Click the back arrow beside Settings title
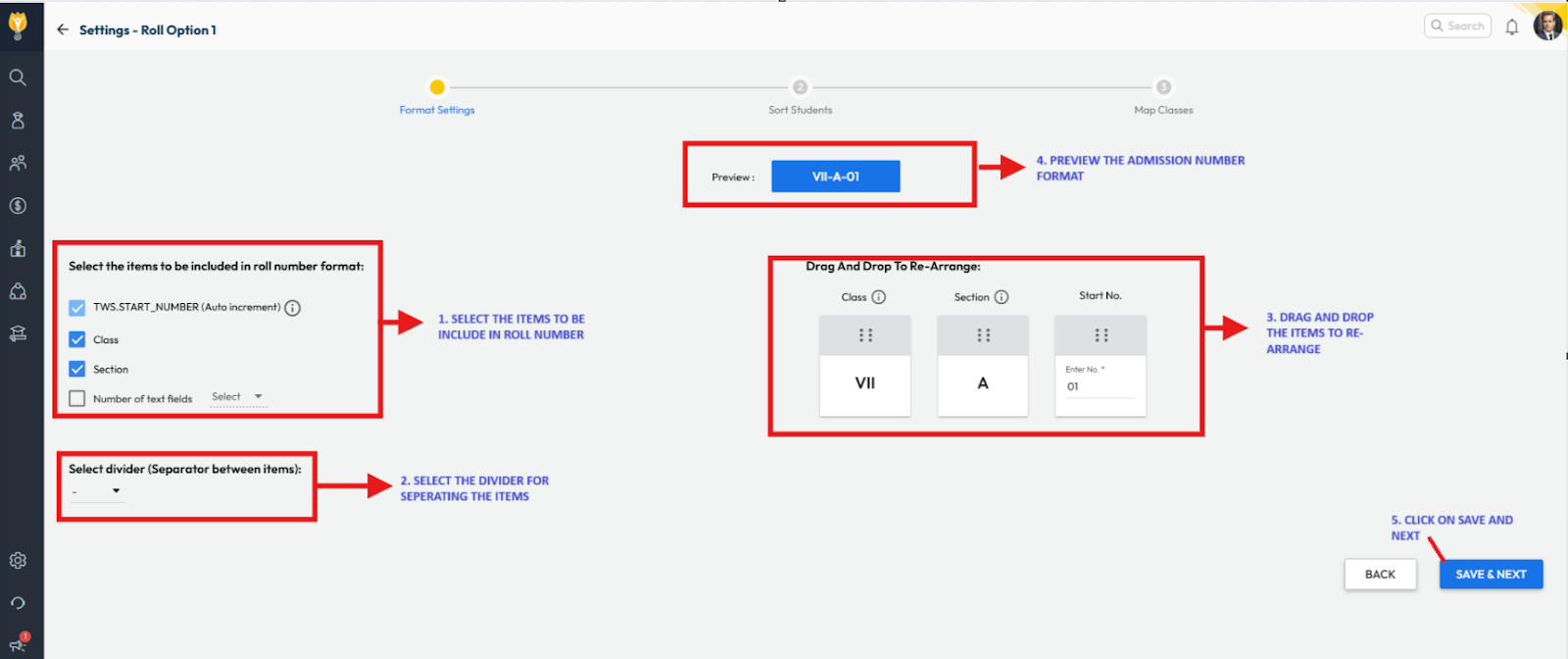 click(63, 29)
